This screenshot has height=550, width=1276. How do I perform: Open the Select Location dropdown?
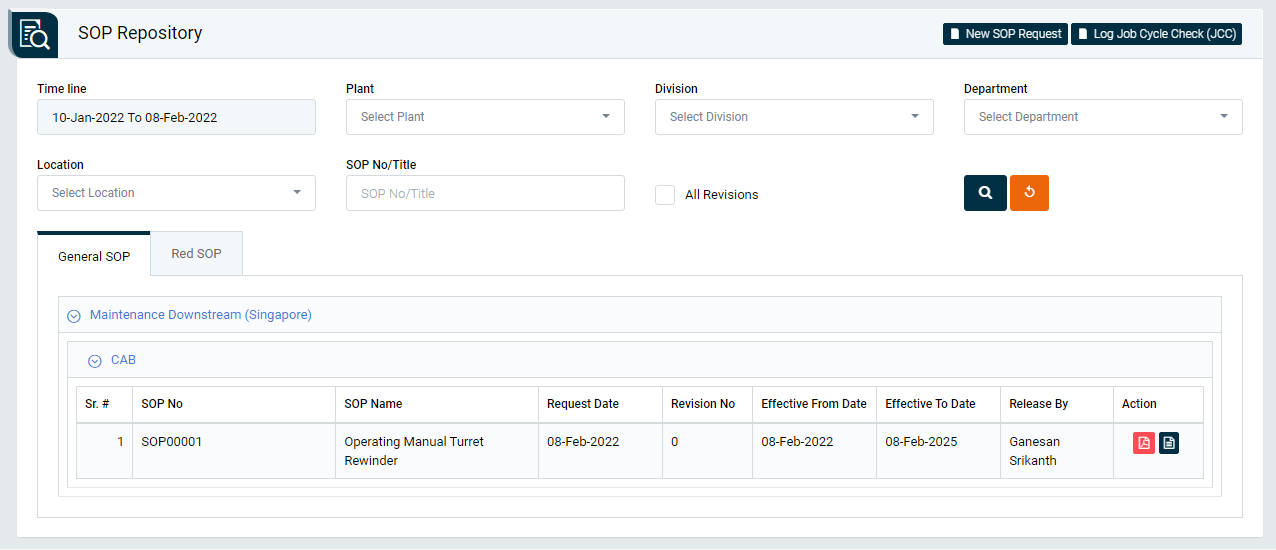pos(176,193)
